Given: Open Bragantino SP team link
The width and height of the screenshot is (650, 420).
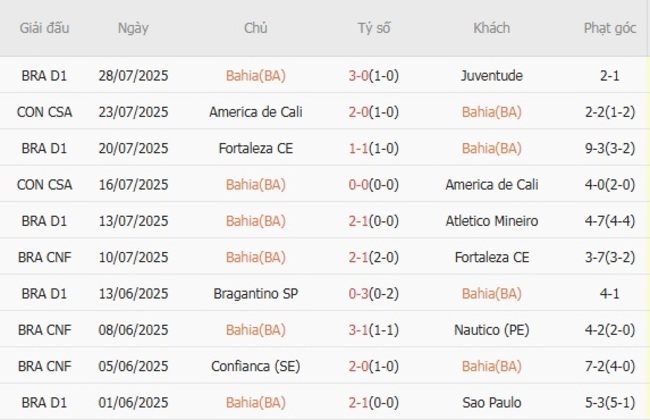Looking at the screenshot, I should coord(255,294).
